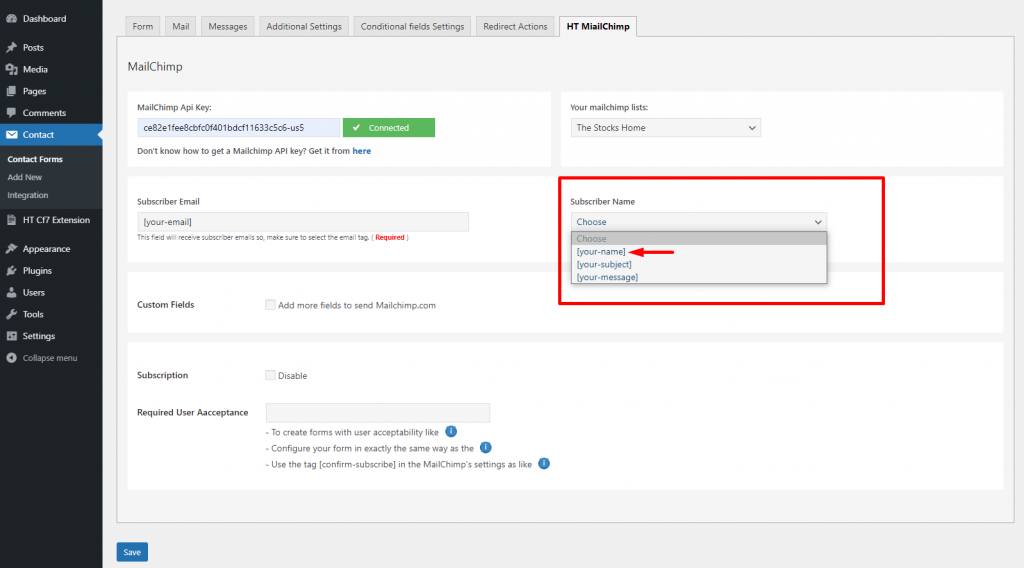Focus the Required User Acceptance text field
The image size is (1024, 568).
[377, 413]
